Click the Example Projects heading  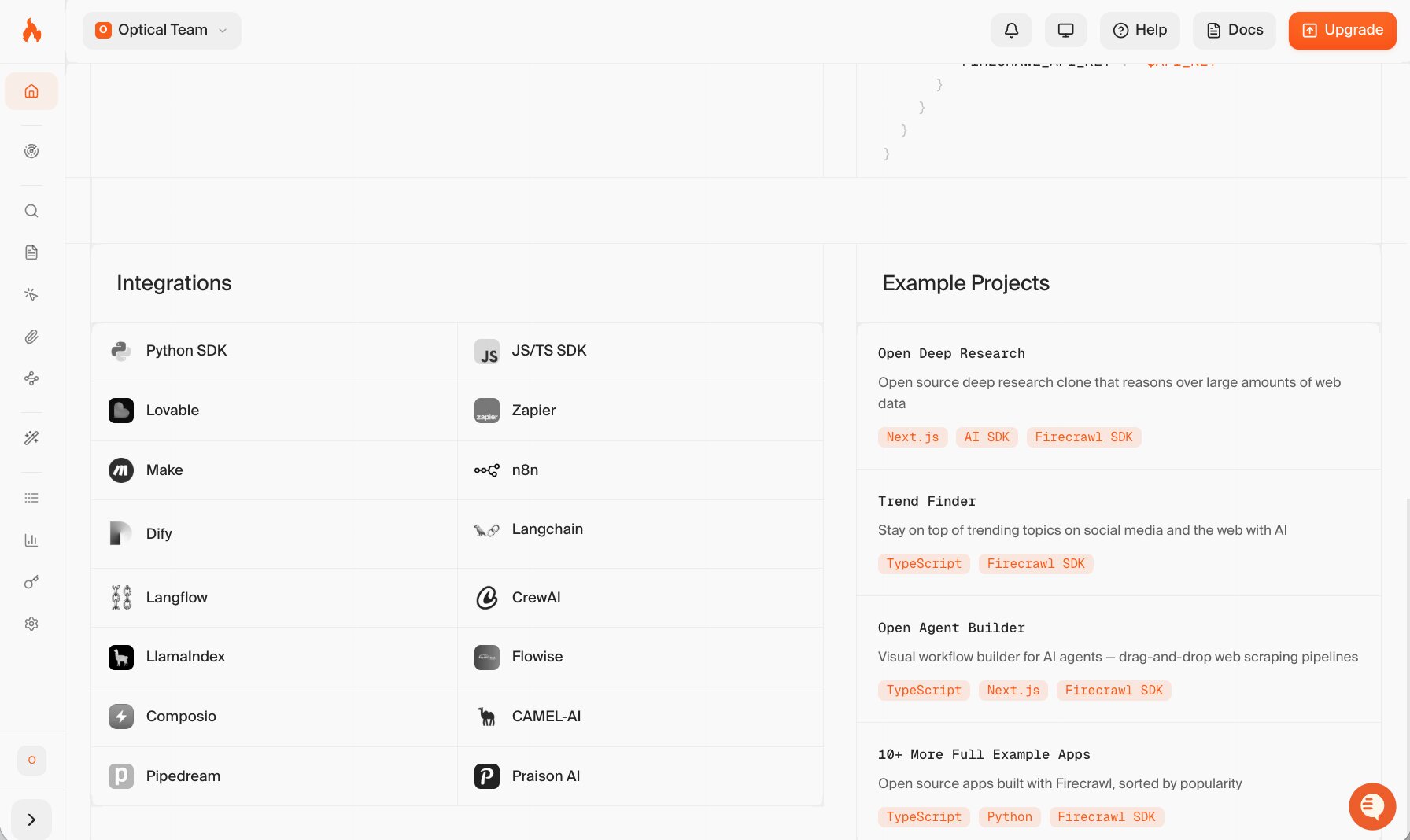pos(965,283)
